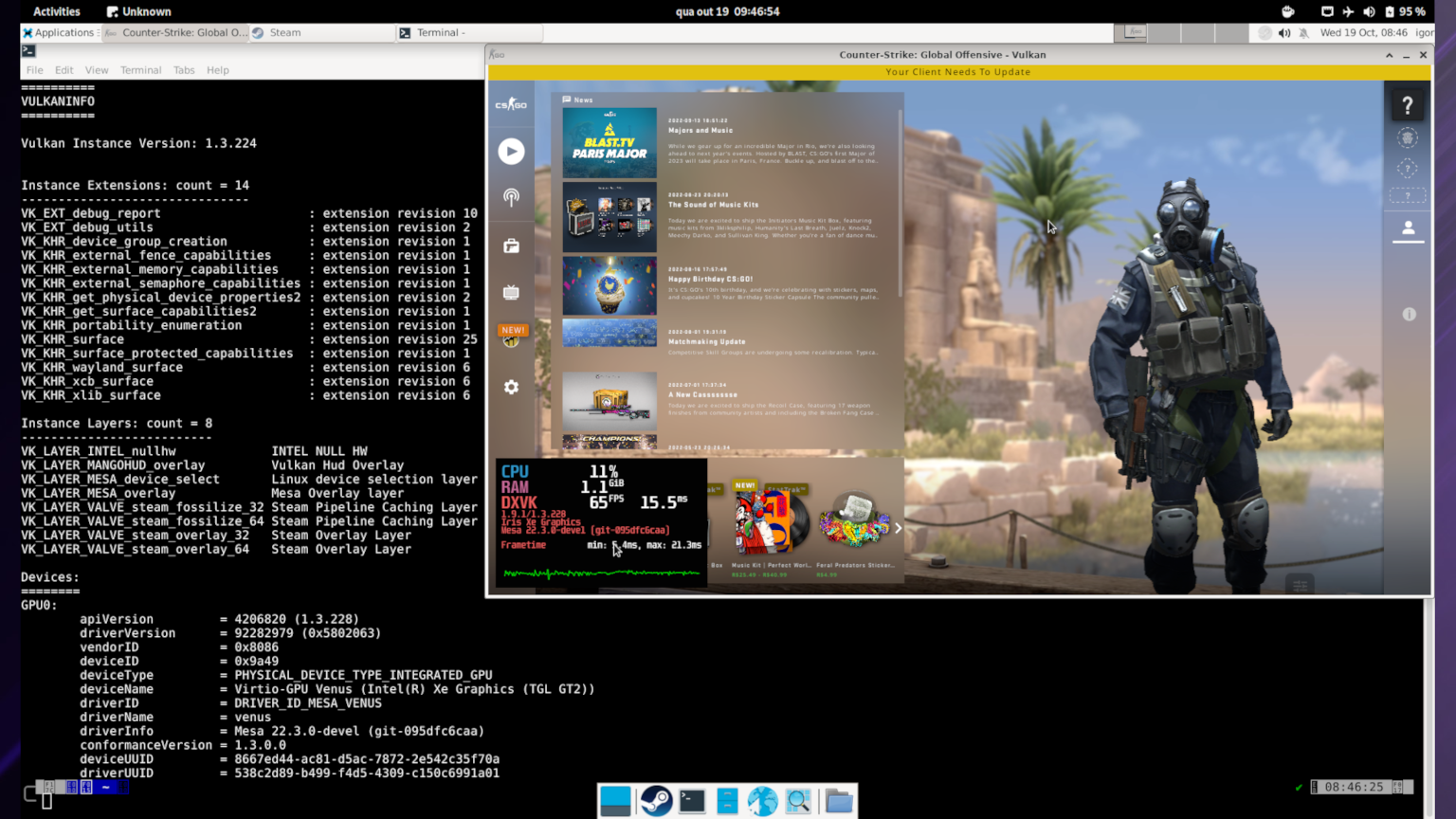Open CS:GO settings gear

(511, 387)
